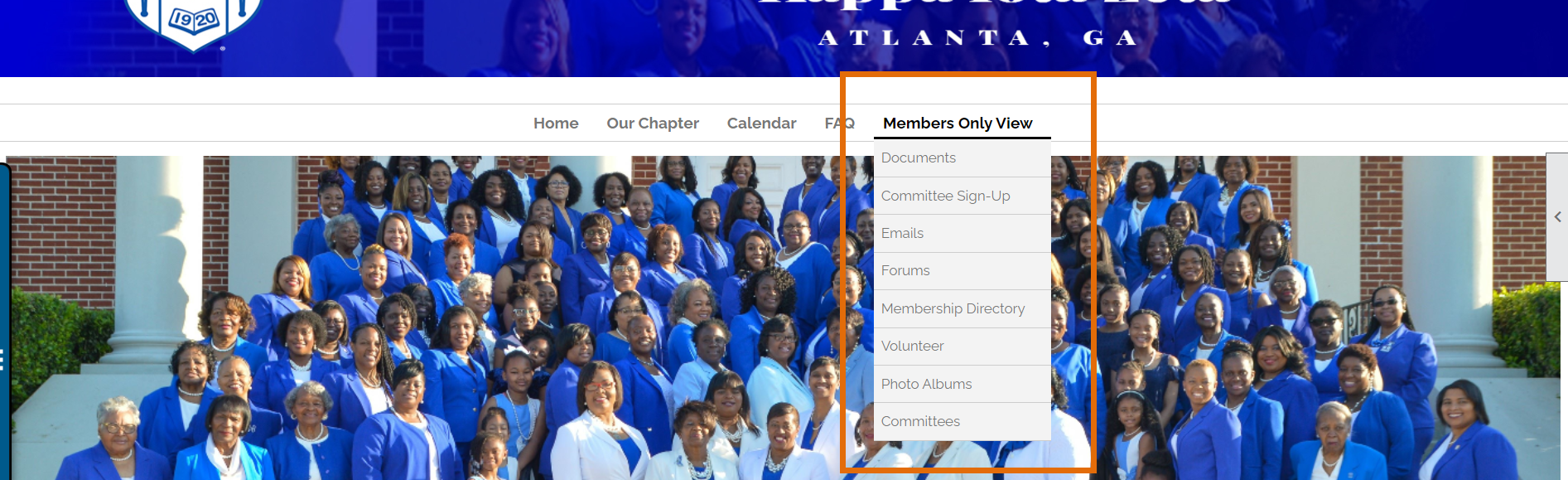Open Photo Albums from dropdown

tap(963, 384)
